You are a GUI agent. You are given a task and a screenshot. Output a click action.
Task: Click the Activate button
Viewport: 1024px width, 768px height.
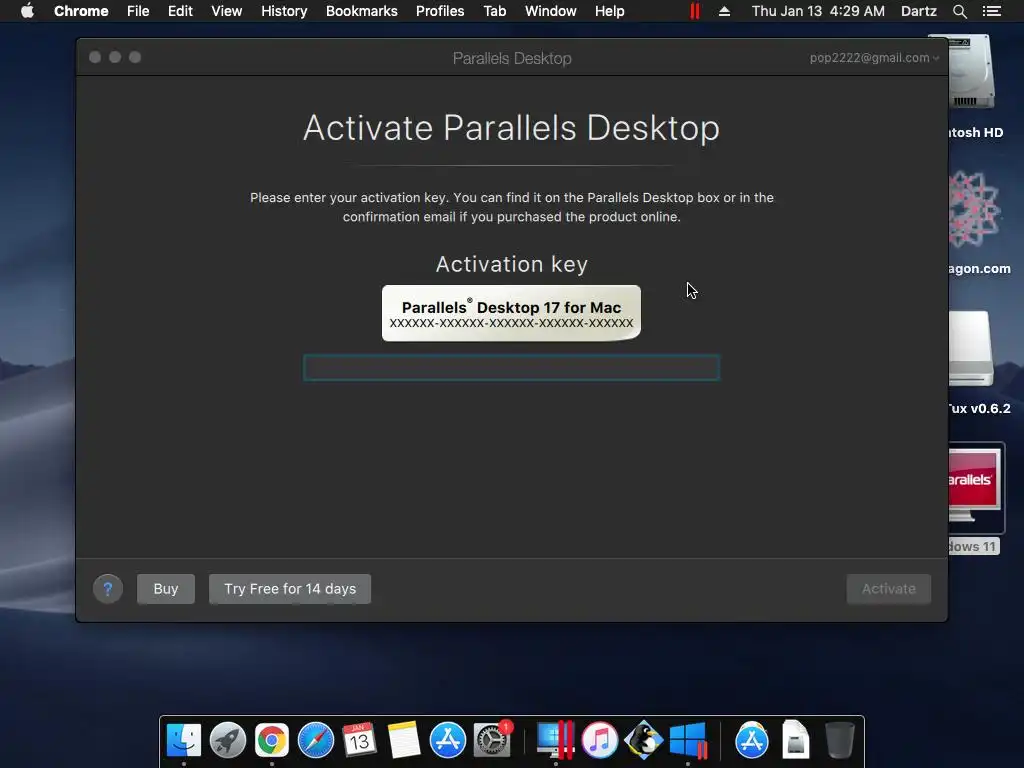tap(888, 588)
